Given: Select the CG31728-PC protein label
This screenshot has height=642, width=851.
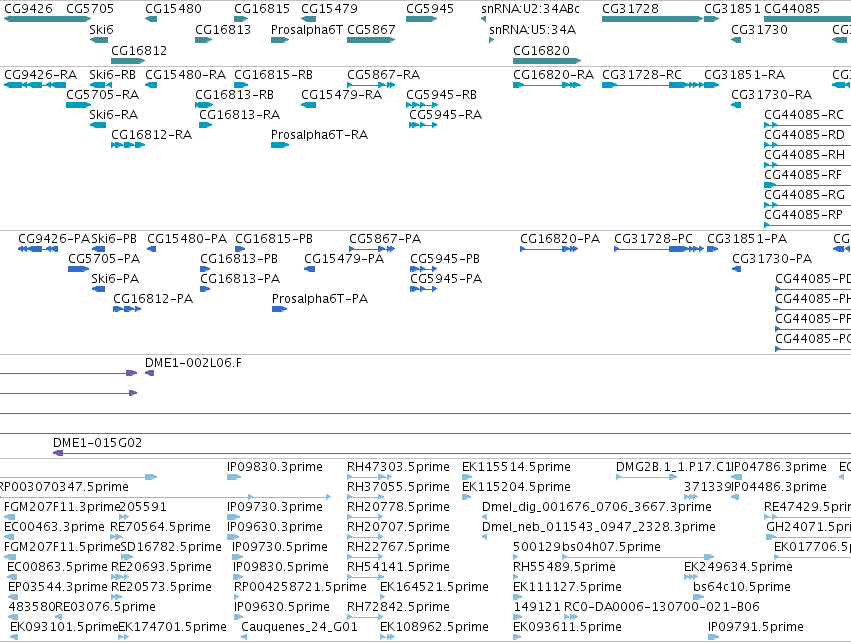Looking at the screenshot, I should [653, 239].
